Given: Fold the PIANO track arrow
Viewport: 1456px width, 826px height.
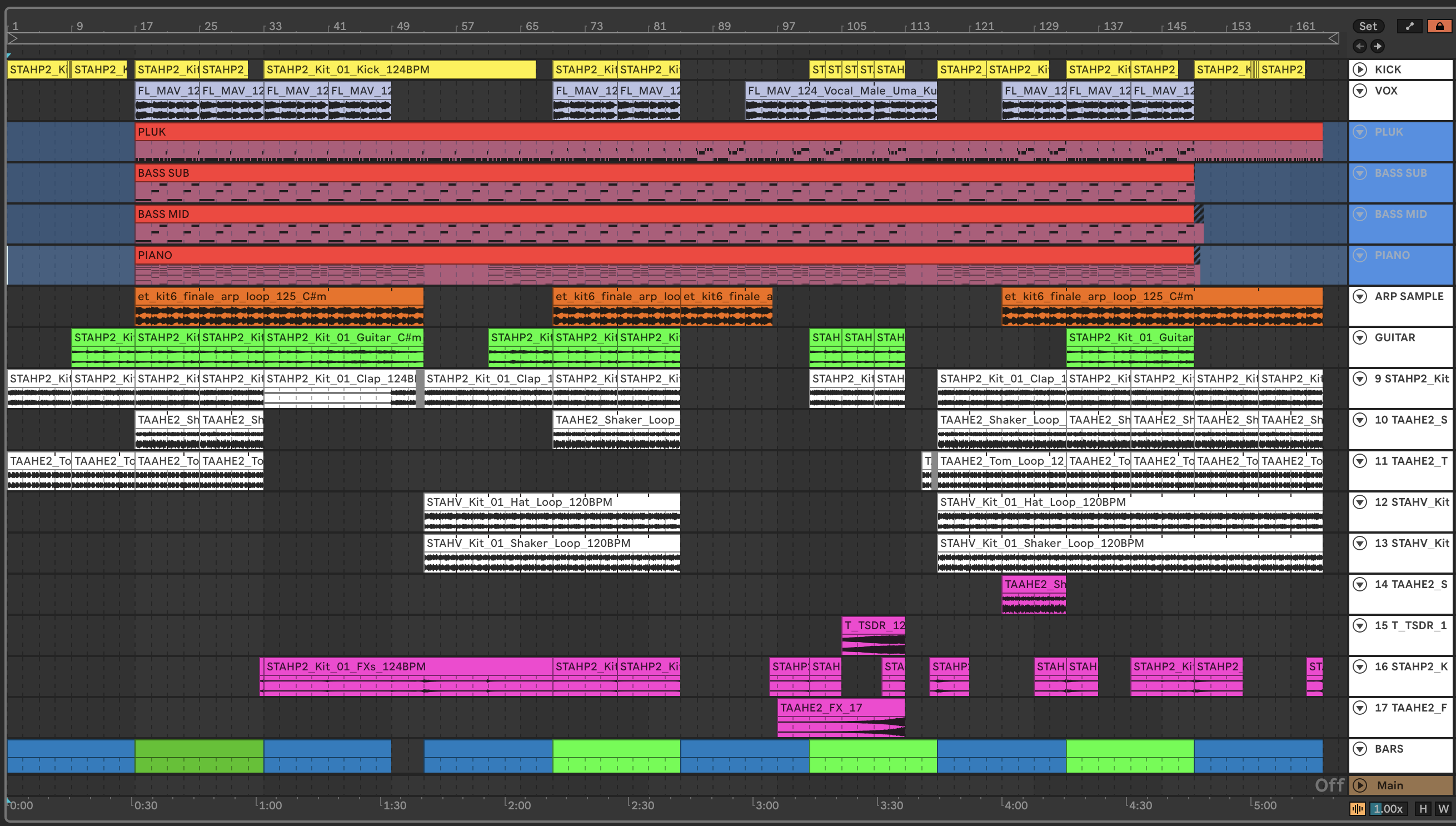Looking at the screenshot, I should [1360, 255].
